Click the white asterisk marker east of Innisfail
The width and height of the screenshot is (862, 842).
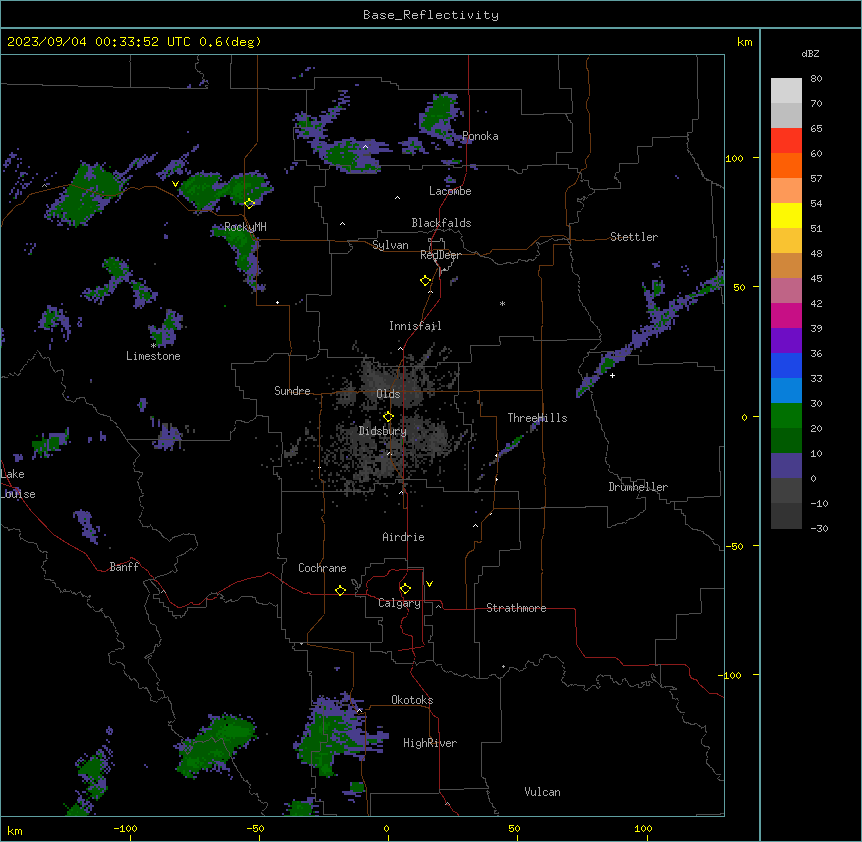coord(502,303)
